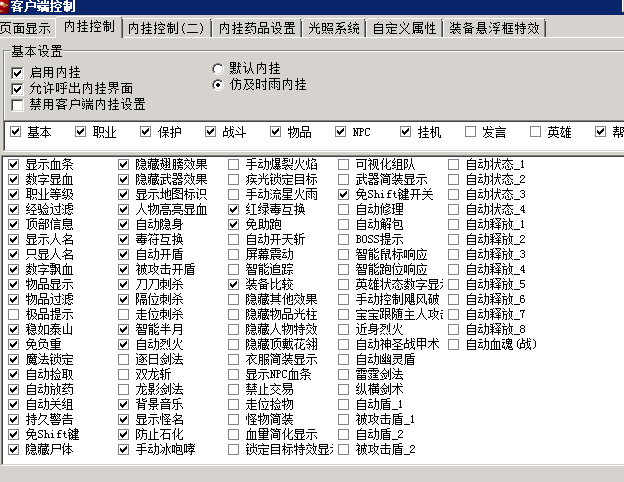Viewport: 624px width, 482px height.
Task: Toggle 稳如泰山 checkbox
Action: point(14,330)
